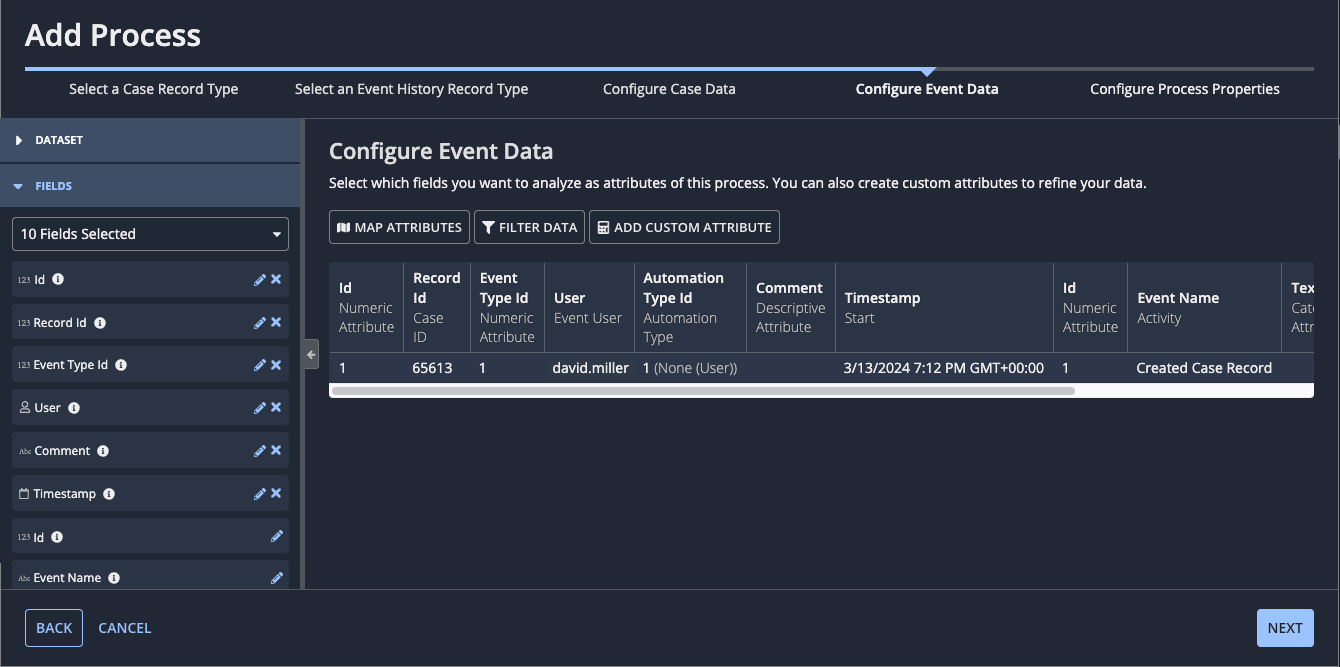Screen dimensions: 1340x667
Task: Click the person icon on the User field row
Action: [x=25, y=408]
